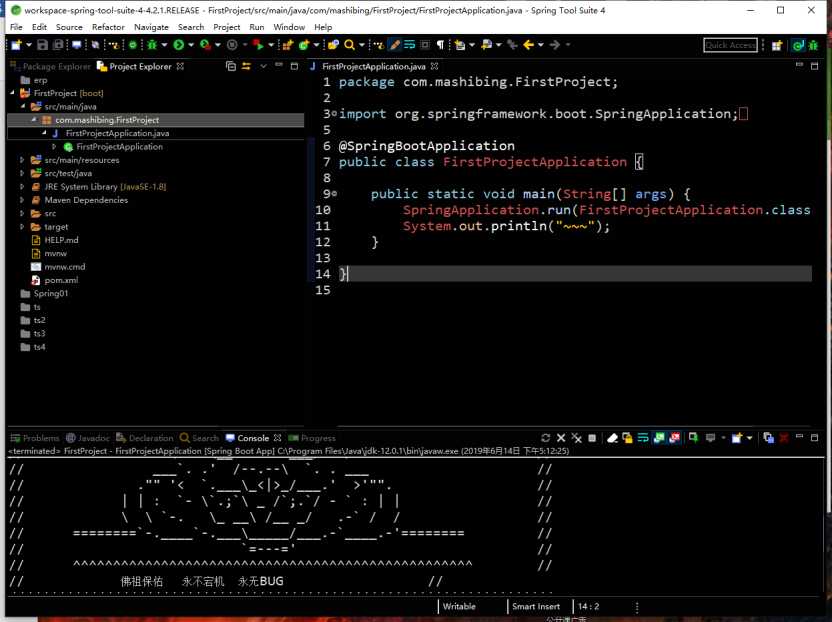Switch to the Progress tab
Viewport: 832px width, 622px height.
[312, 438]
